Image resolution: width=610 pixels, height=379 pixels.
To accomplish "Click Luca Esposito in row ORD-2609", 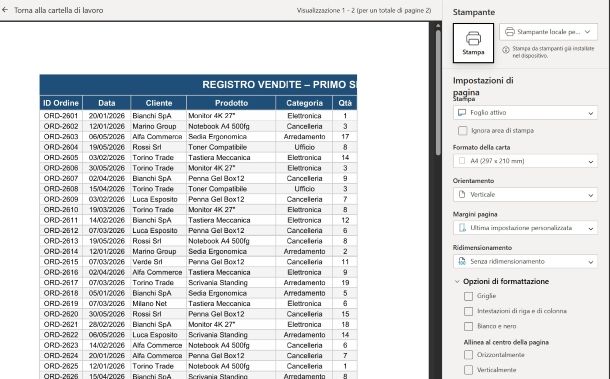I will 155,199.
